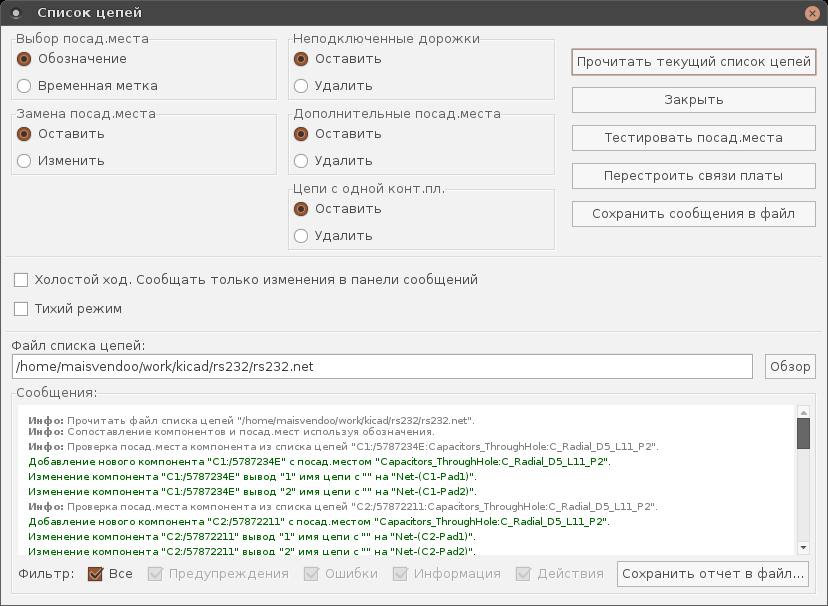Open file browser with Обзор button

pos(790,367)
